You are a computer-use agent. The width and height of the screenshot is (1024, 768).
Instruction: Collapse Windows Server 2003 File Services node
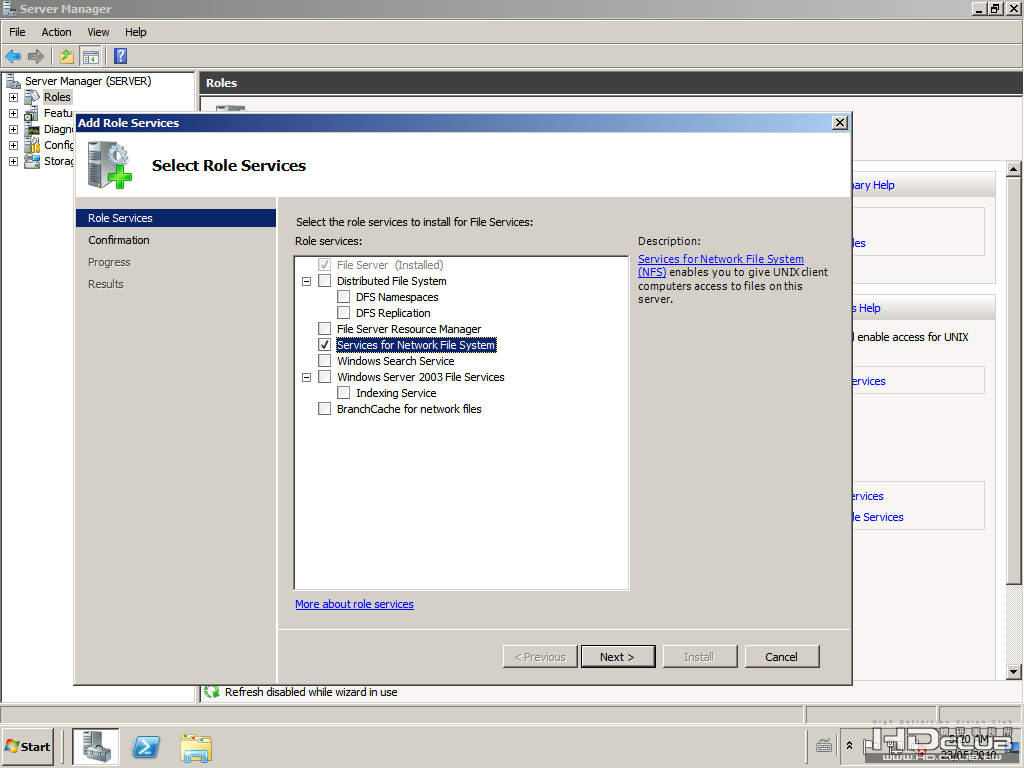[306, 377]
